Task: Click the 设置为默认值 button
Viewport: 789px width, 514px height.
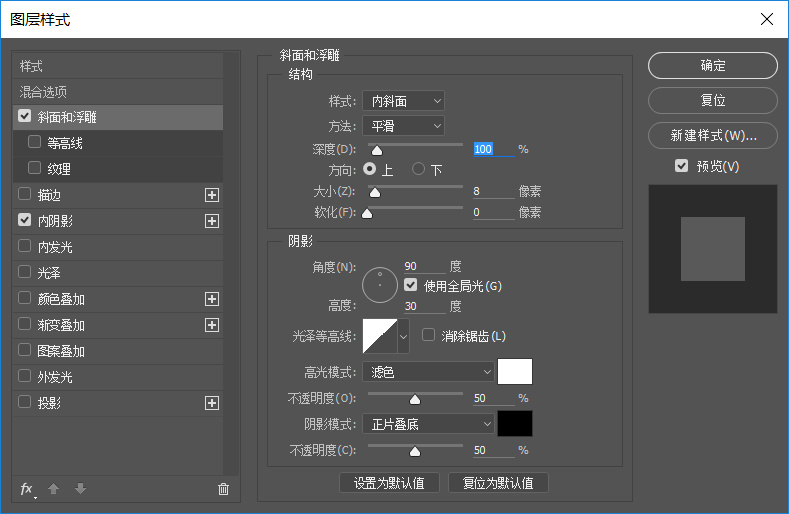Action: [x=390, y=483]
